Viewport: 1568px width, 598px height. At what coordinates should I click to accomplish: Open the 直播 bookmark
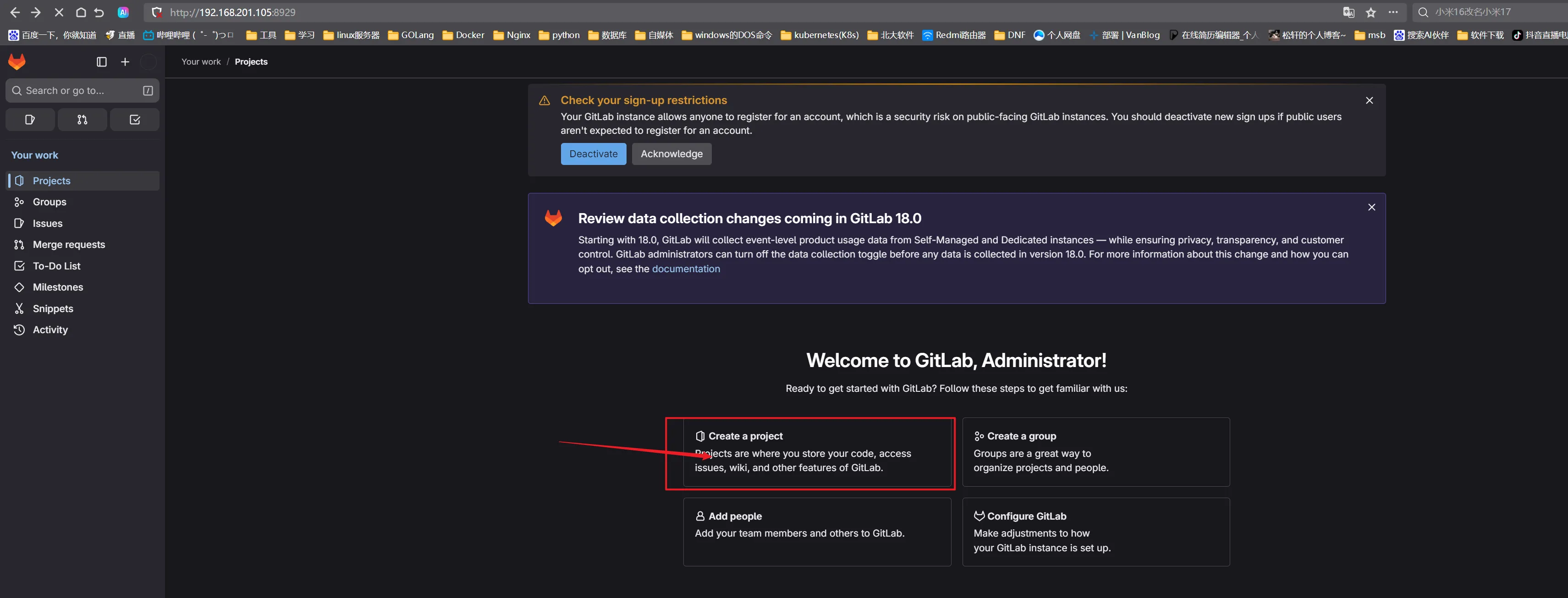(x=120, y=35)
